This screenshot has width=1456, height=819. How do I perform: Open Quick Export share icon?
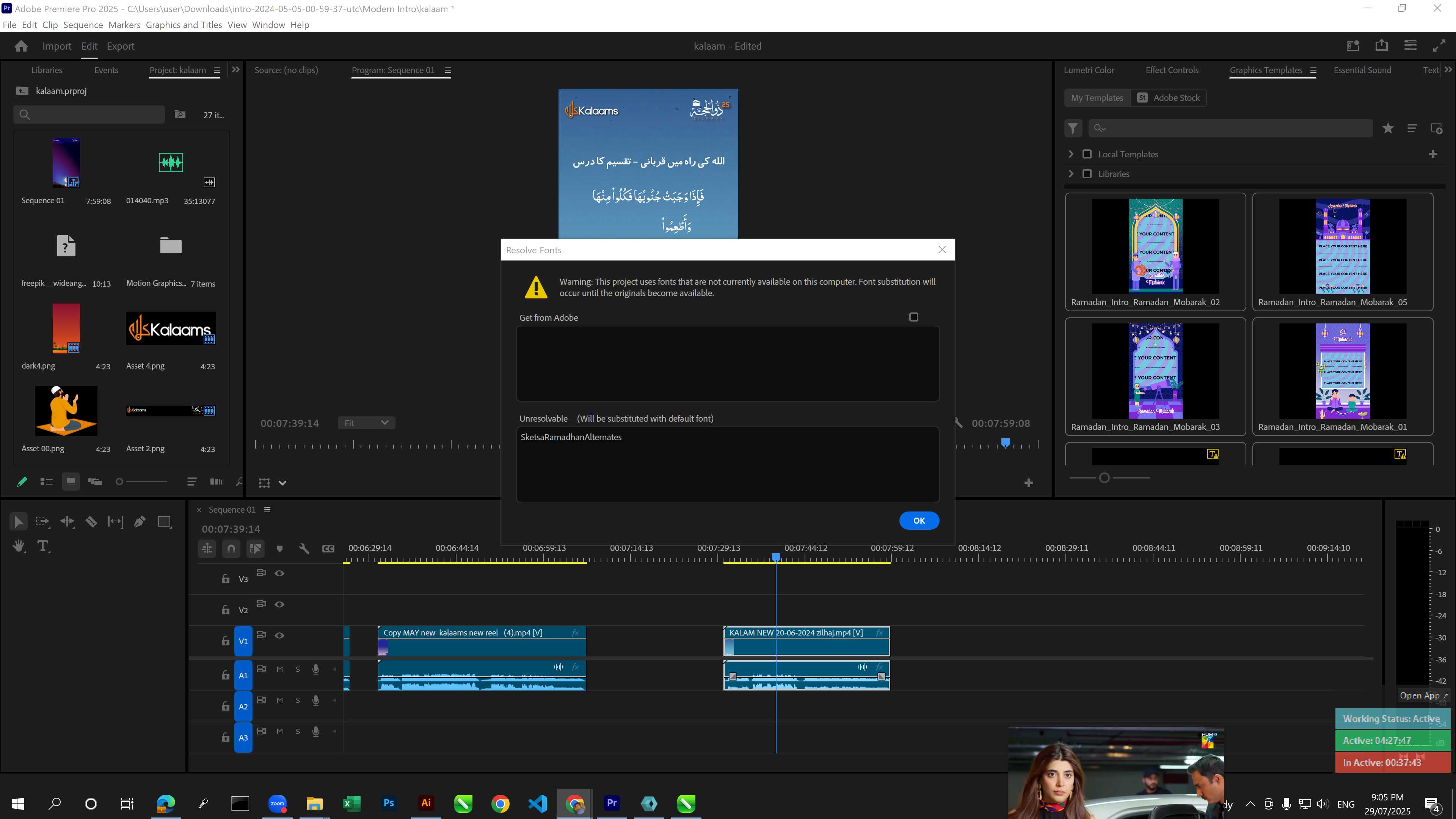click(x=1381, y=46)
